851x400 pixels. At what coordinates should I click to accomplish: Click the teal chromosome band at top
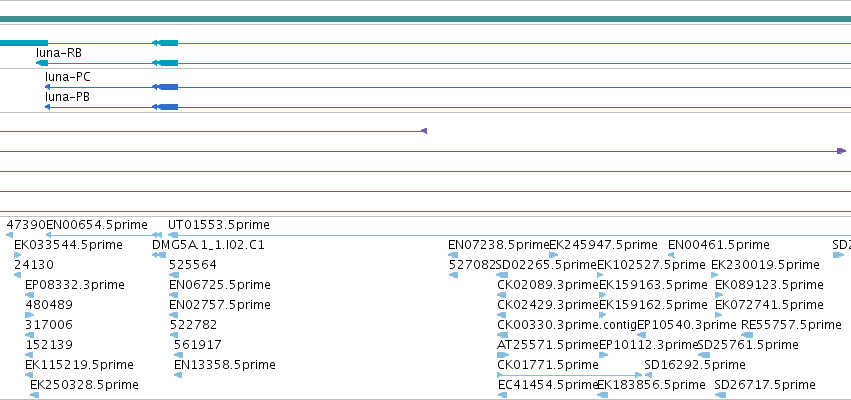(426, 19)
